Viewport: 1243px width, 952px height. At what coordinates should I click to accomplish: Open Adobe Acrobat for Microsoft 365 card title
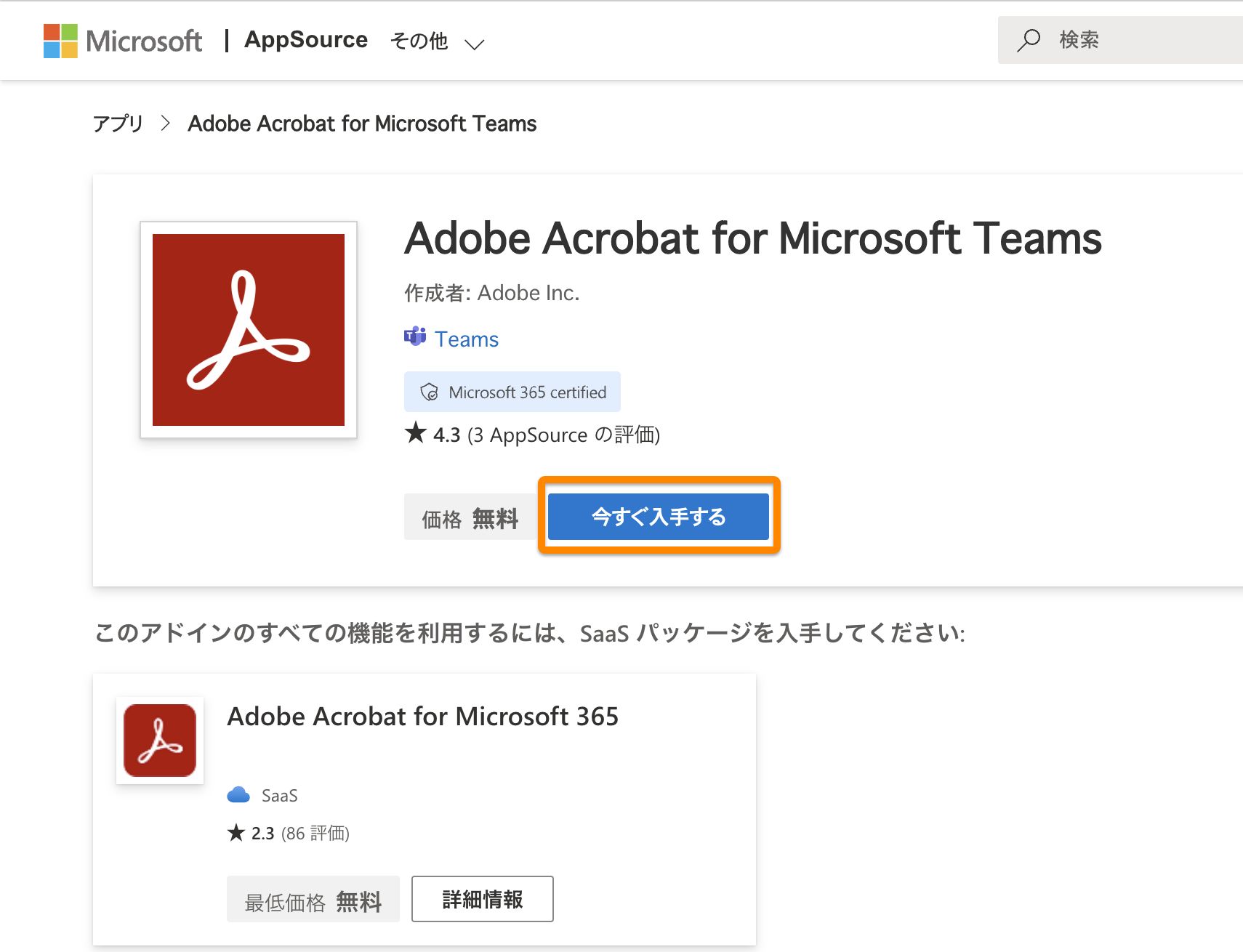(x=423, y=717)
